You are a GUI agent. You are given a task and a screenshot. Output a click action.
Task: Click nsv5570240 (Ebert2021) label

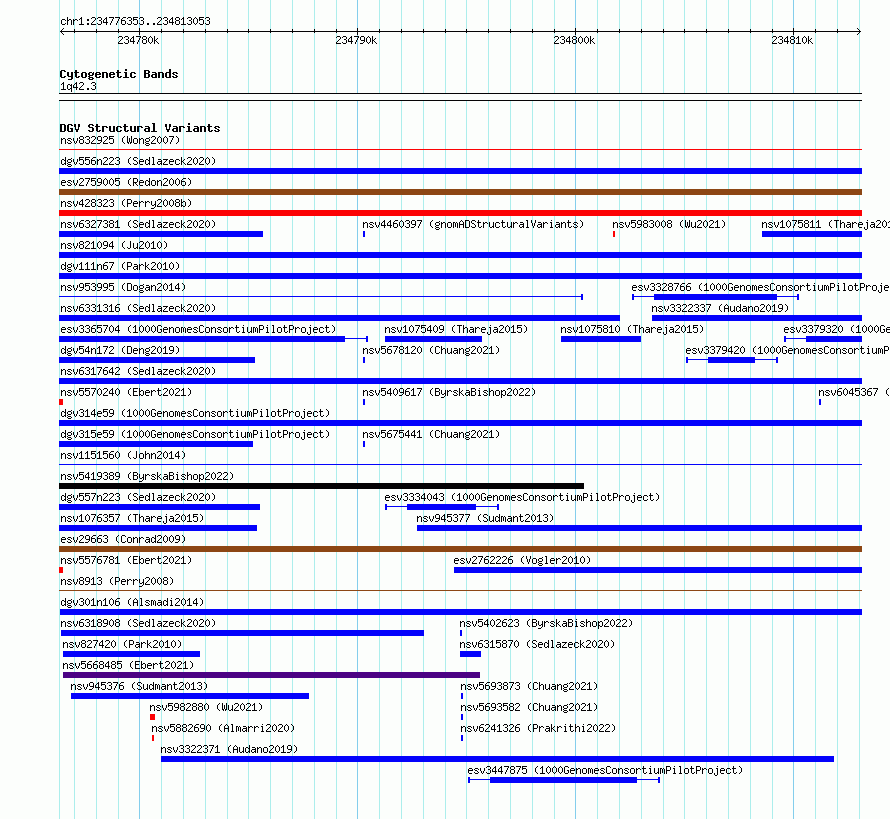[x=126, y=392]
